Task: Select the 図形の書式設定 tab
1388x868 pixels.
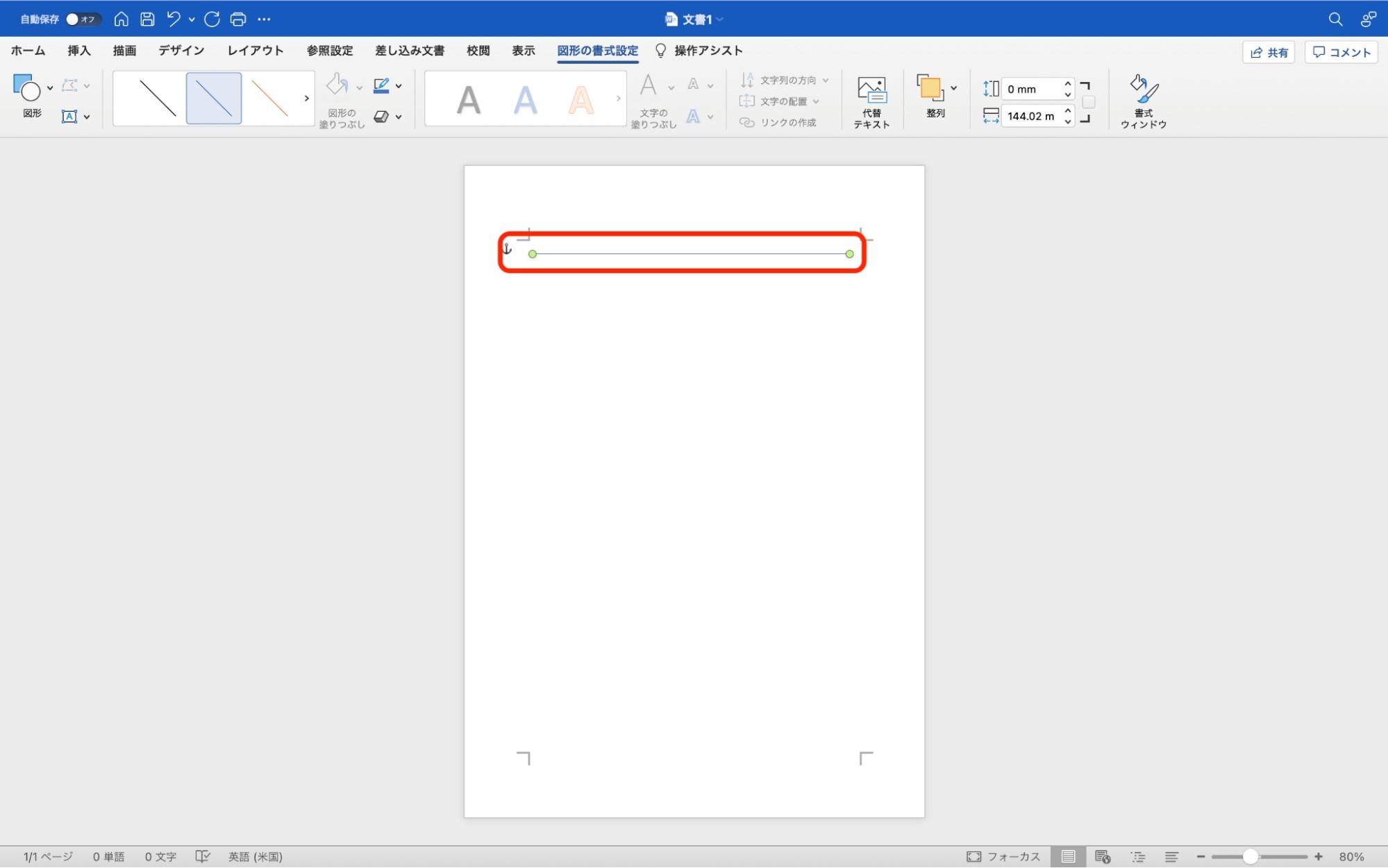Action: (x=598, y=51)
